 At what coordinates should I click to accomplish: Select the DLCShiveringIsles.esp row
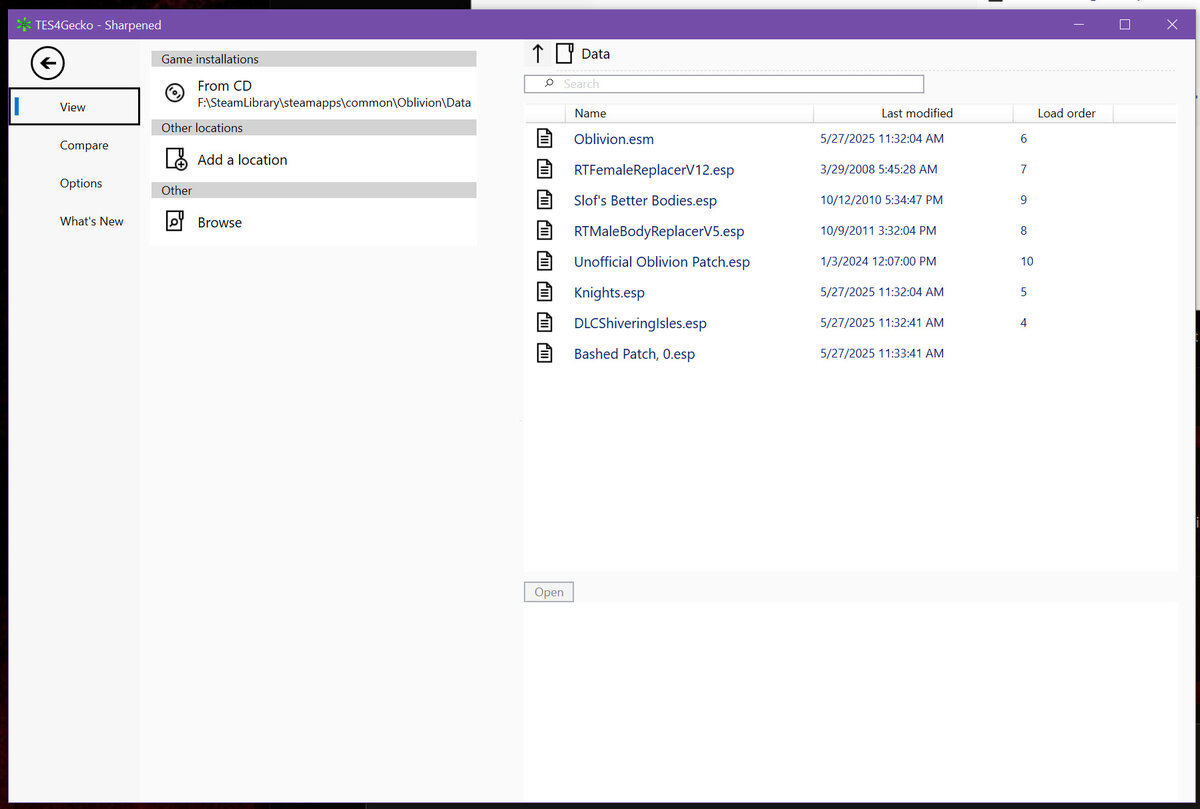point(640,323)
